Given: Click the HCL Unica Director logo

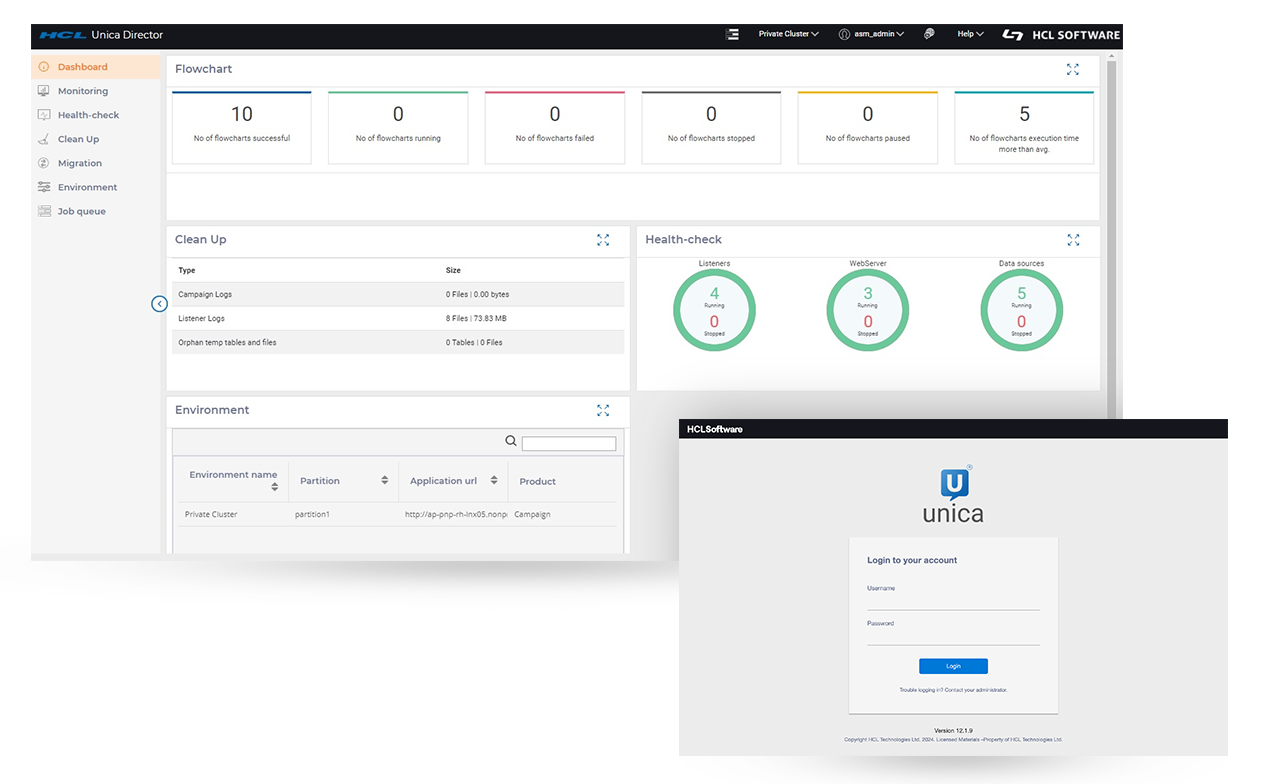Looking at the screenshot, I should [101, 35].
